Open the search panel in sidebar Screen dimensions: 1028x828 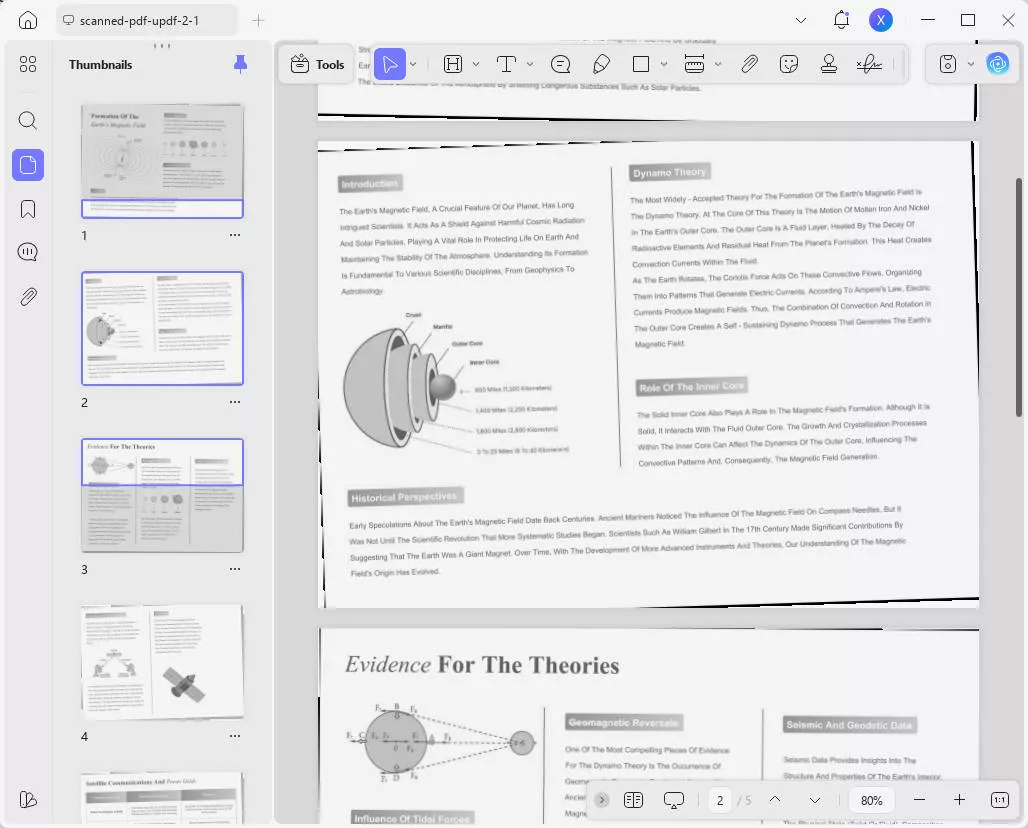coord(28,120)
